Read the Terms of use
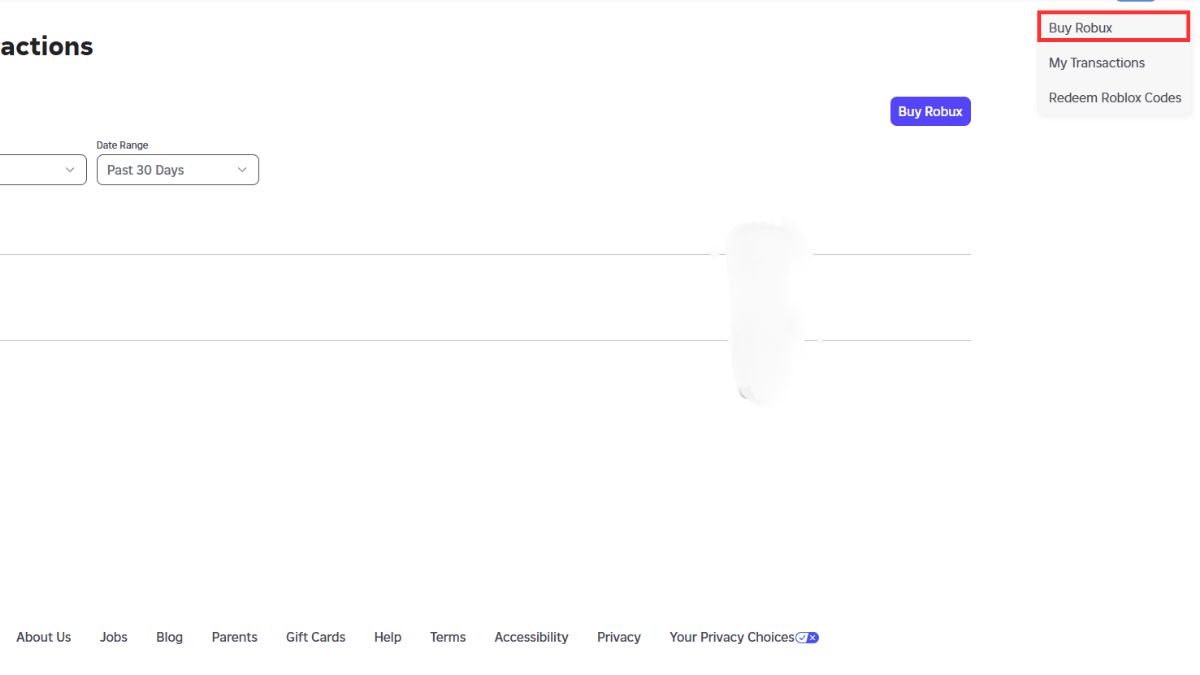Viewport: 1200px width, 675px height. [x=448, y=637]
